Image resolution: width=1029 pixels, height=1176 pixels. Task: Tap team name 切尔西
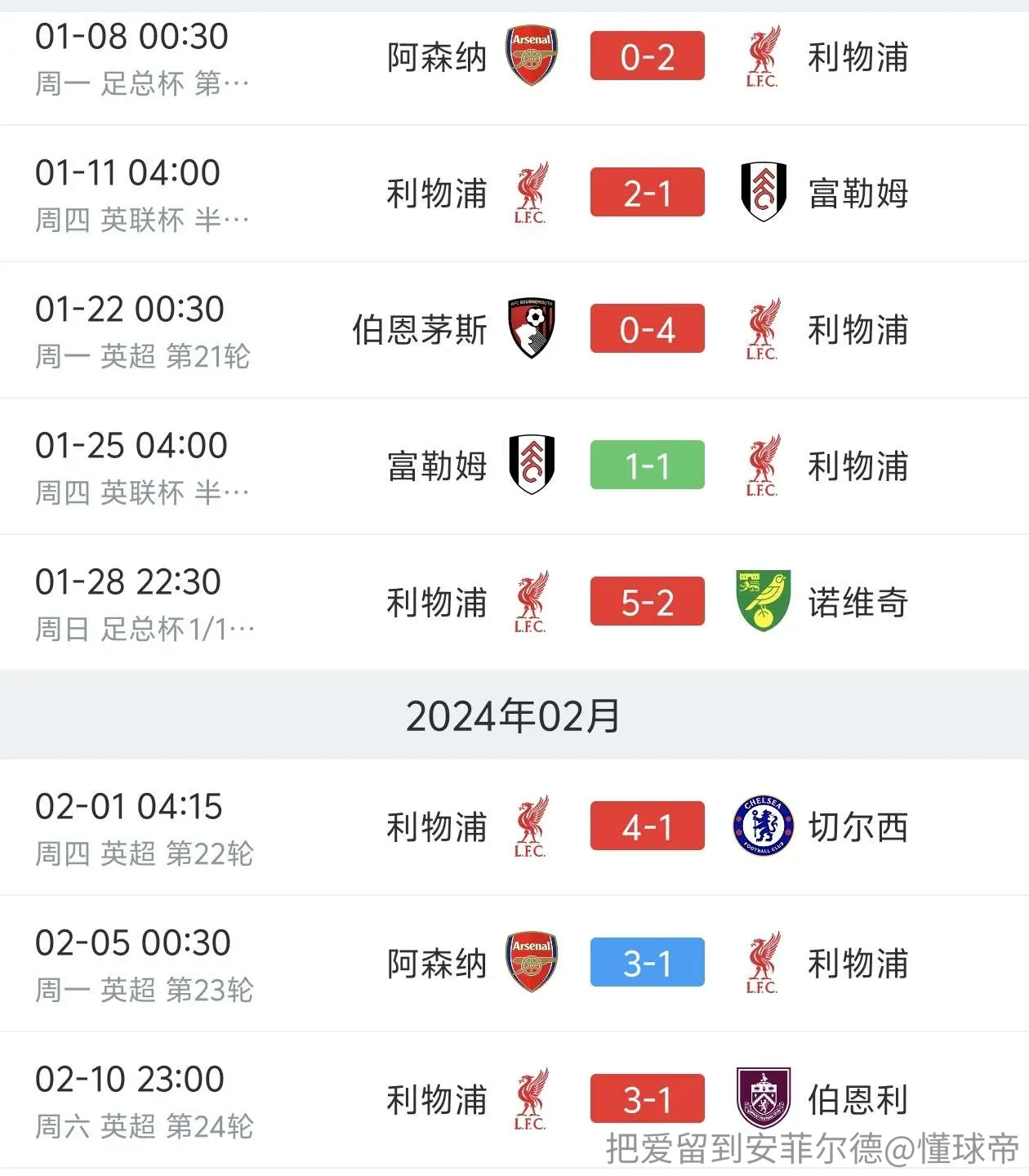[858, 826]
